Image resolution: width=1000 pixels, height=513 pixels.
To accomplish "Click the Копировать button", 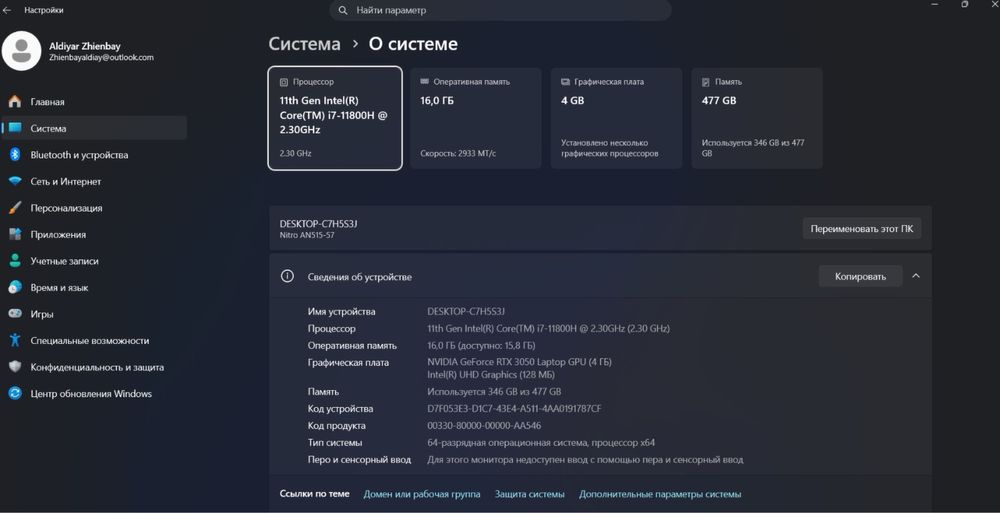I will (x=860, y=276).
